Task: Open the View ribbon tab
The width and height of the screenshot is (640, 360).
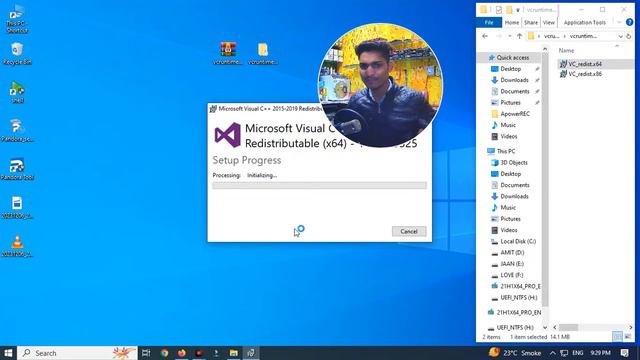Action: coord(549,22)
